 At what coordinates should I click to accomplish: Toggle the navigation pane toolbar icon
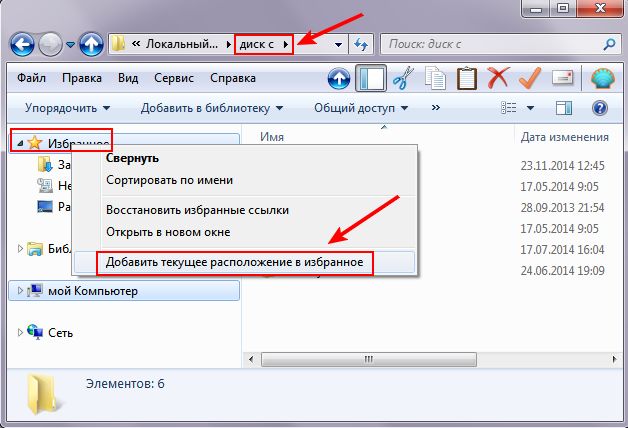pyautogui.click(x=371, y=78)
